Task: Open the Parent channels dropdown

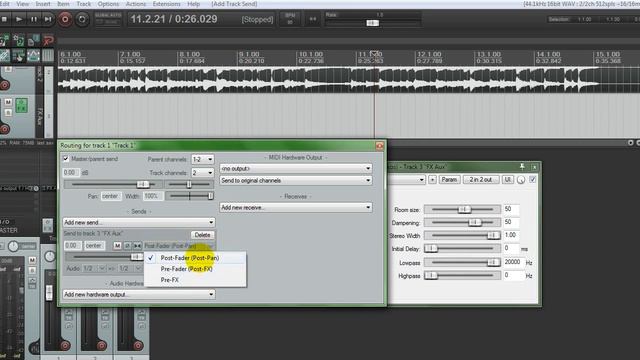Action: tap(202, 159)
